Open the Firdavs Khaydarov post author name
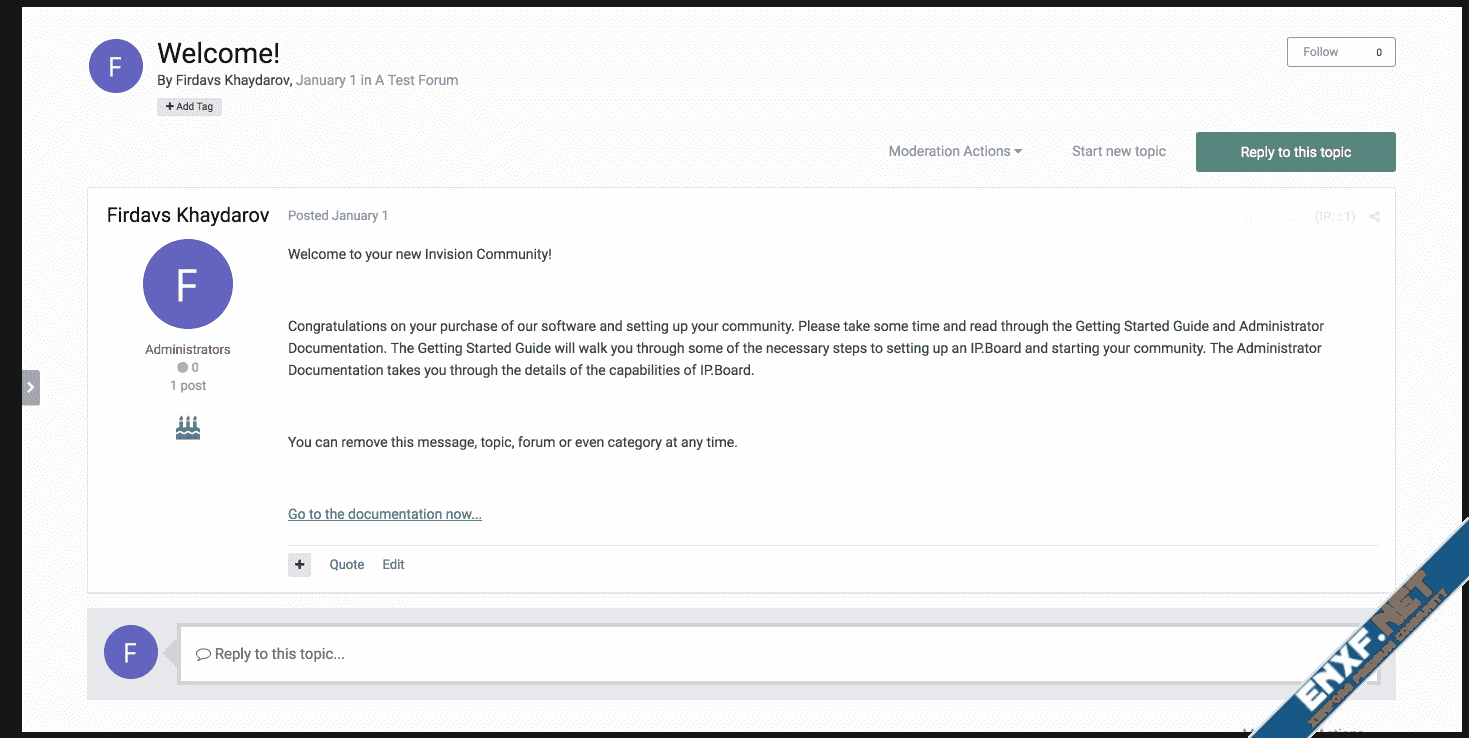This screenshot has height=738, width=1469. [x=188, y=216]
